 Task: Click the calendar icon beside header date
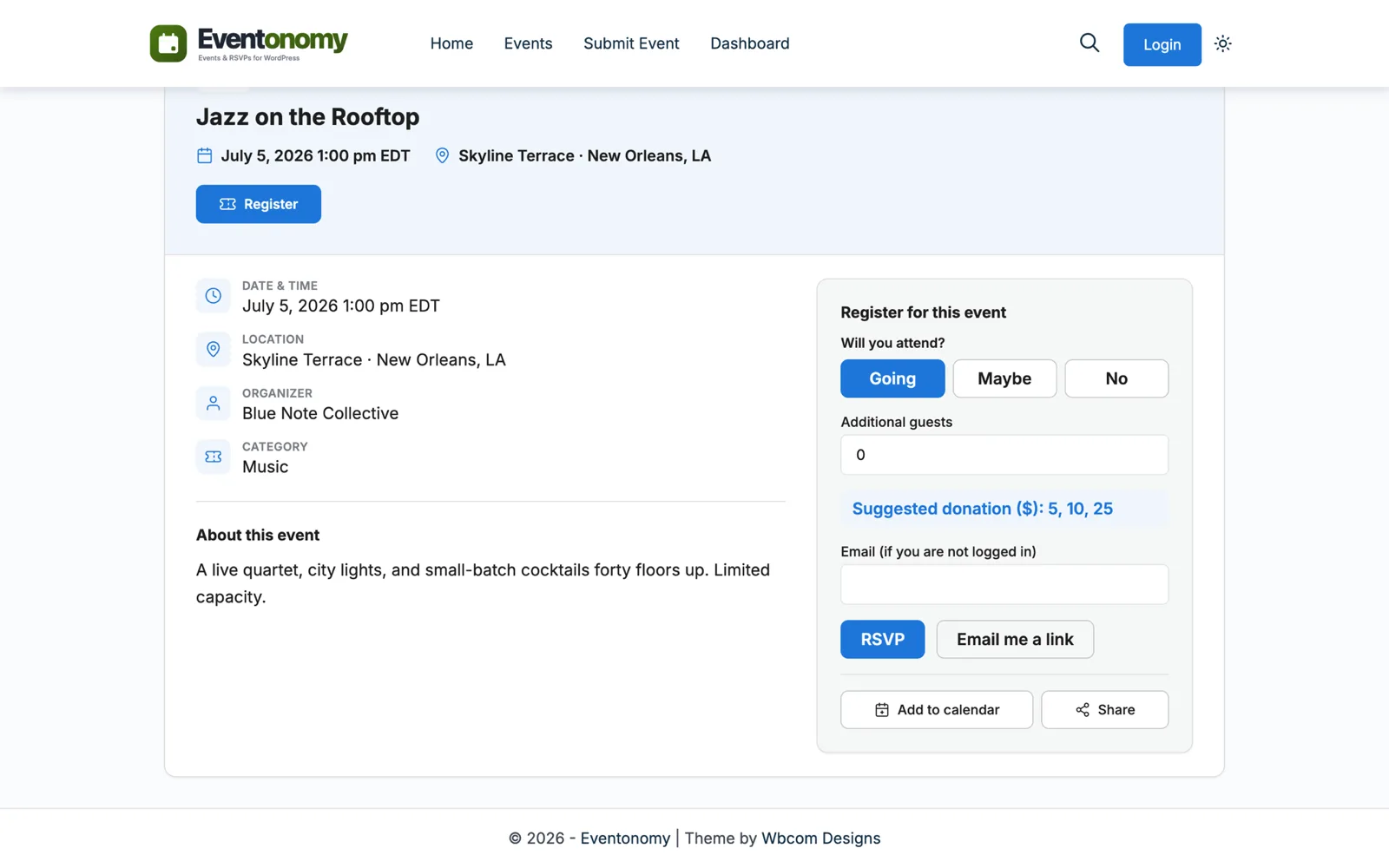click(x=205, y=155)
